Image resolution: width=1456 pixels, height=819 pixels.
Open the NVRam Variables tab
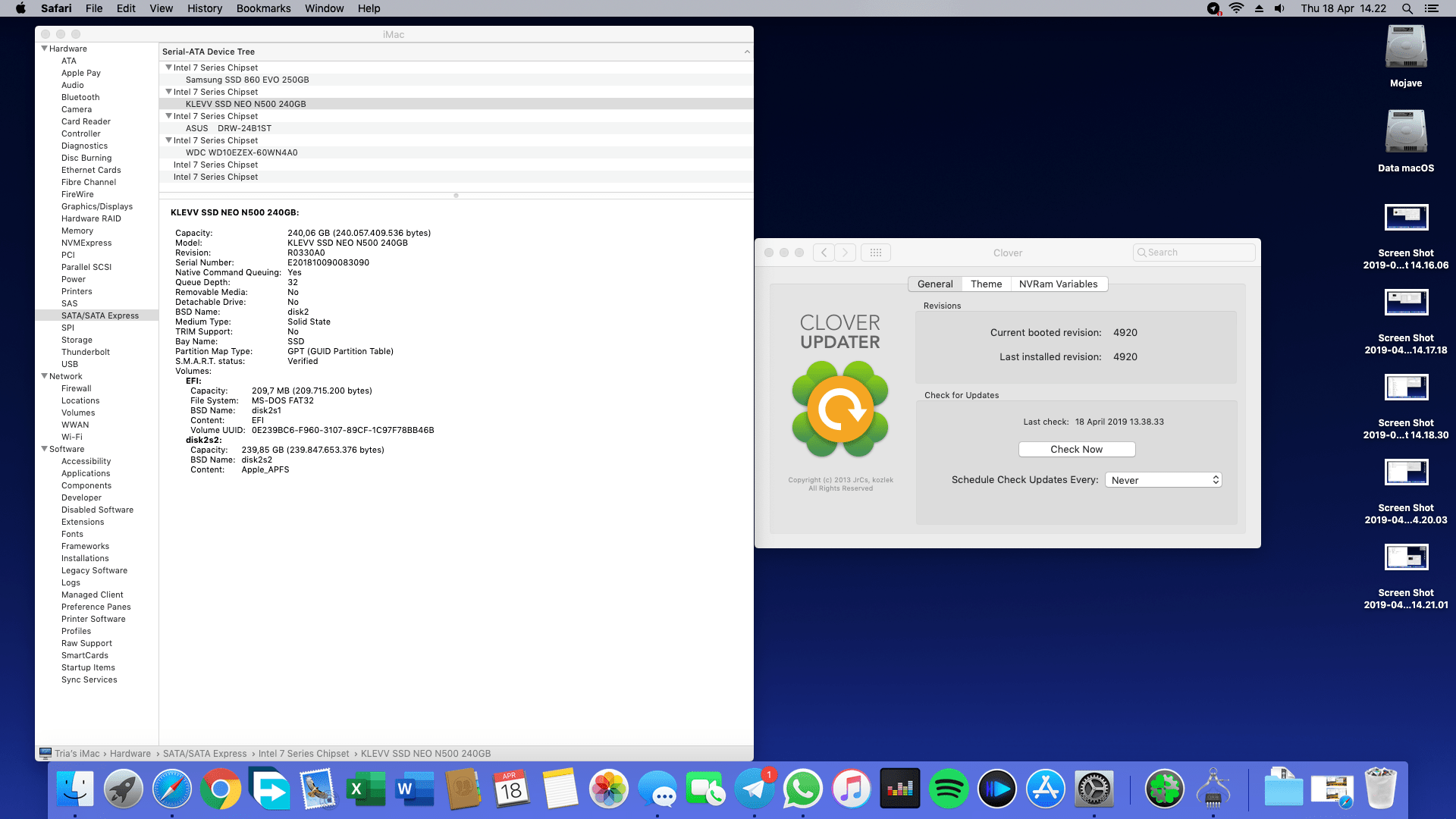tap(1058, 284)
